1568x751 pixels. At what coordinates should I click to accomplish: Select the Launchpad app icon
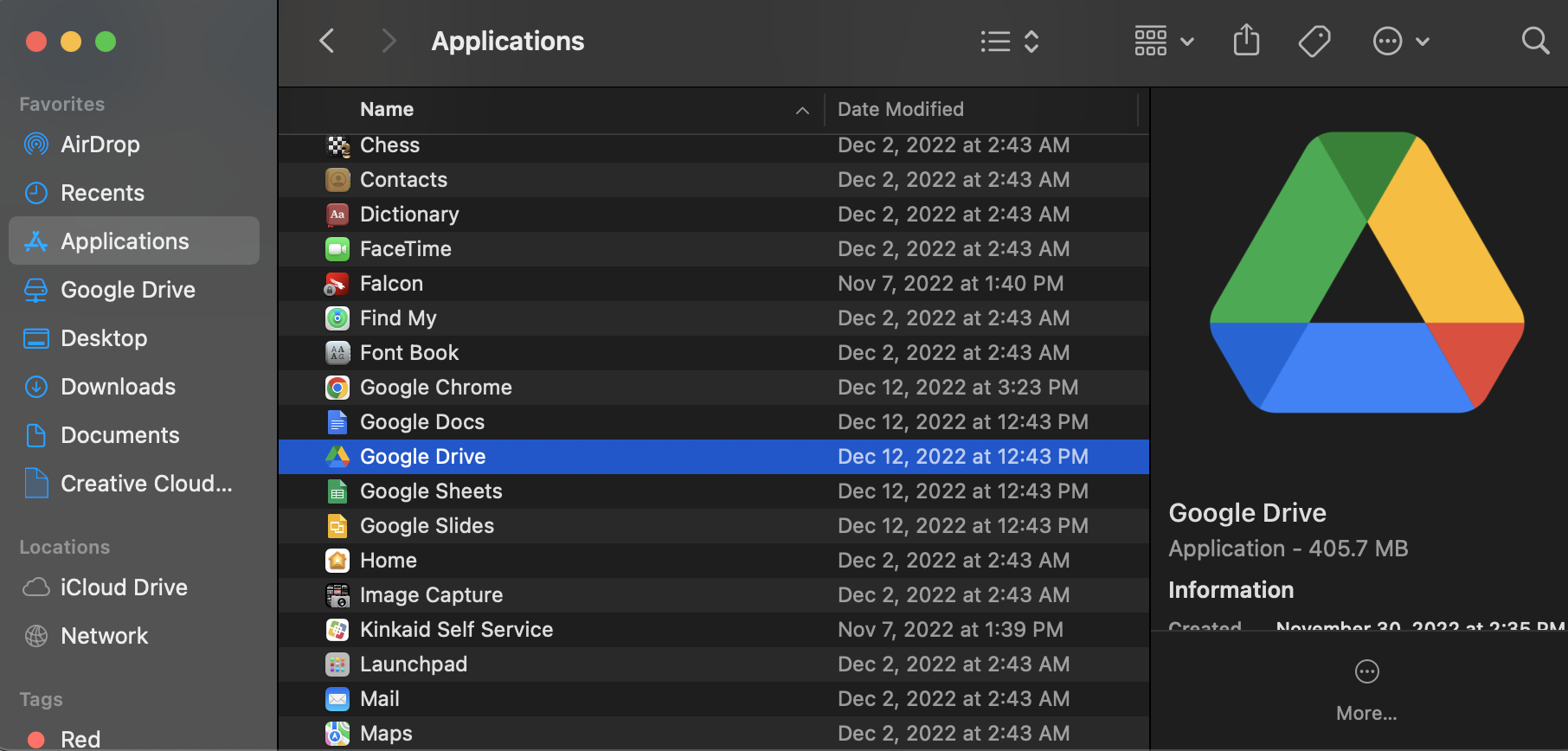click(337, 664)
